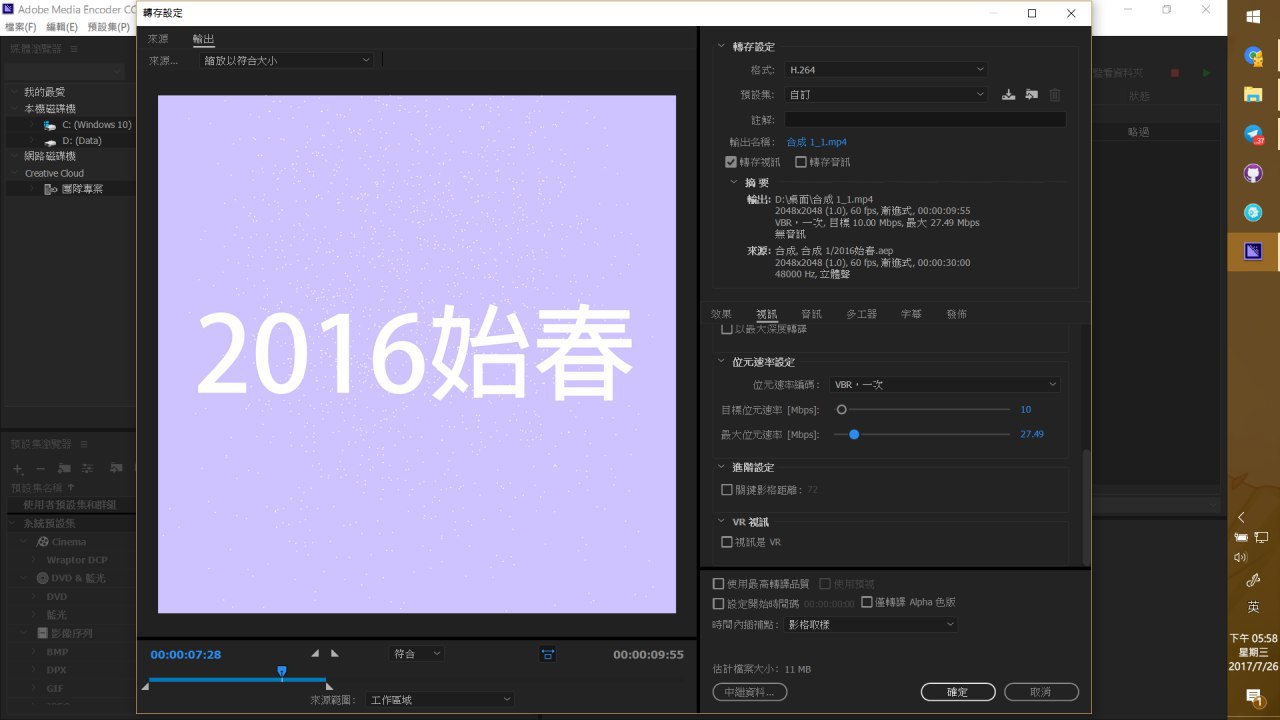
Task: Click the blue timeline playhead marker
Action: (x=282, y=672)
